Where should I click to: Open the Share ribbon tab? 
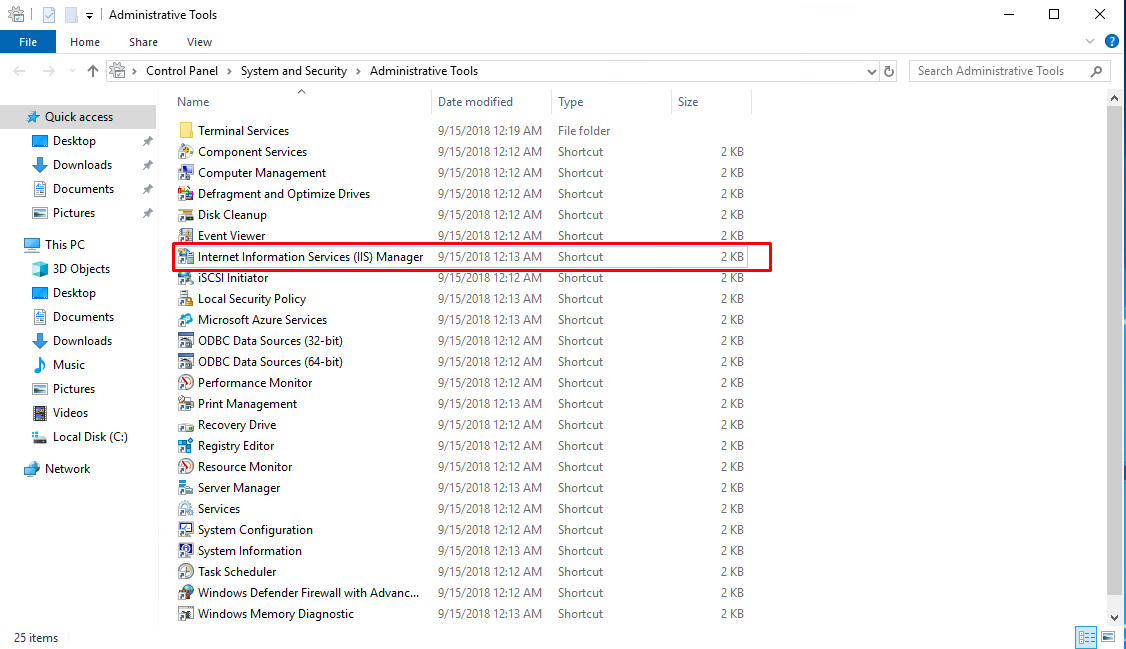[x=143, y=42]
